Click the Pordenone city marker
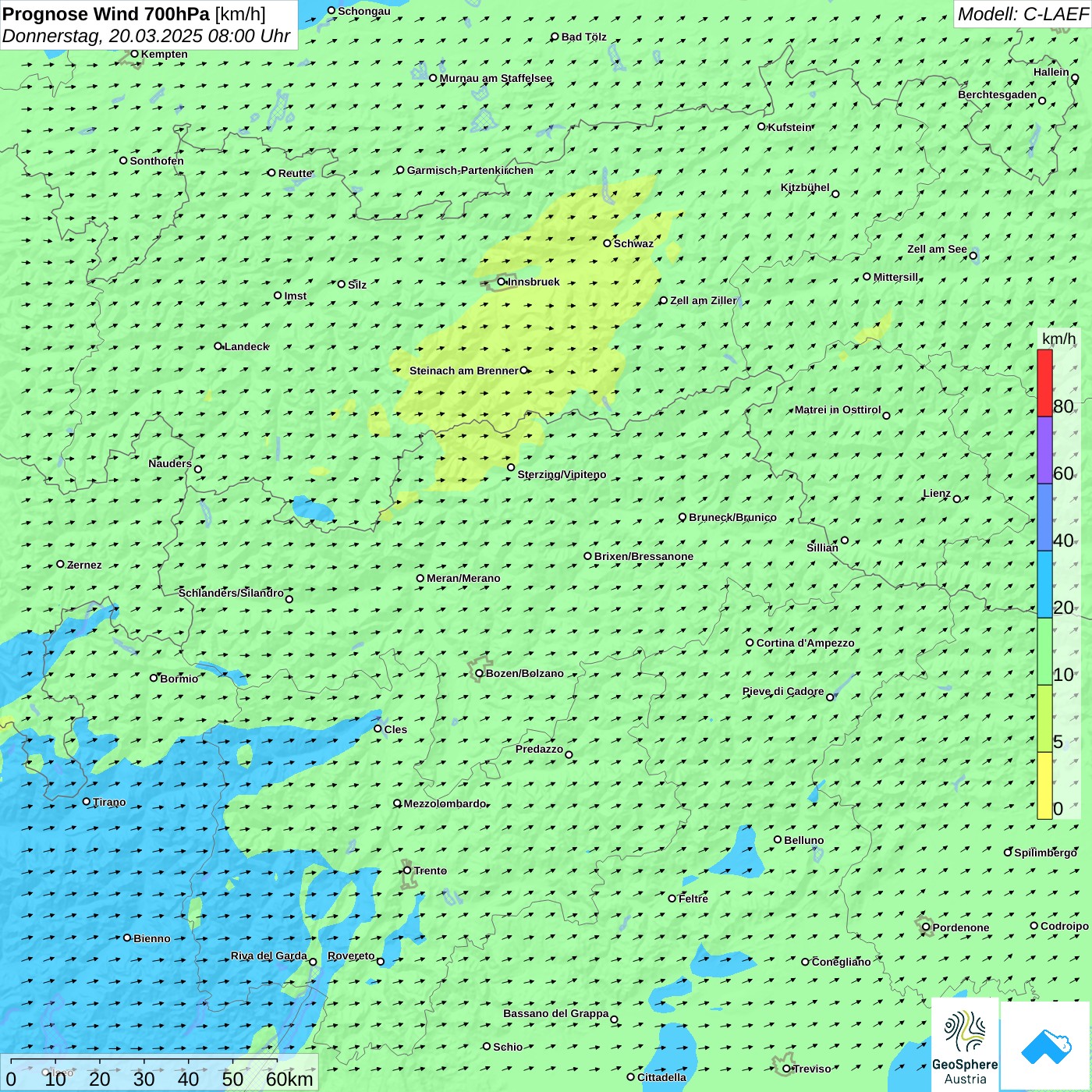The height and width of the screenshot is (1092, 1092). [926, 927]
